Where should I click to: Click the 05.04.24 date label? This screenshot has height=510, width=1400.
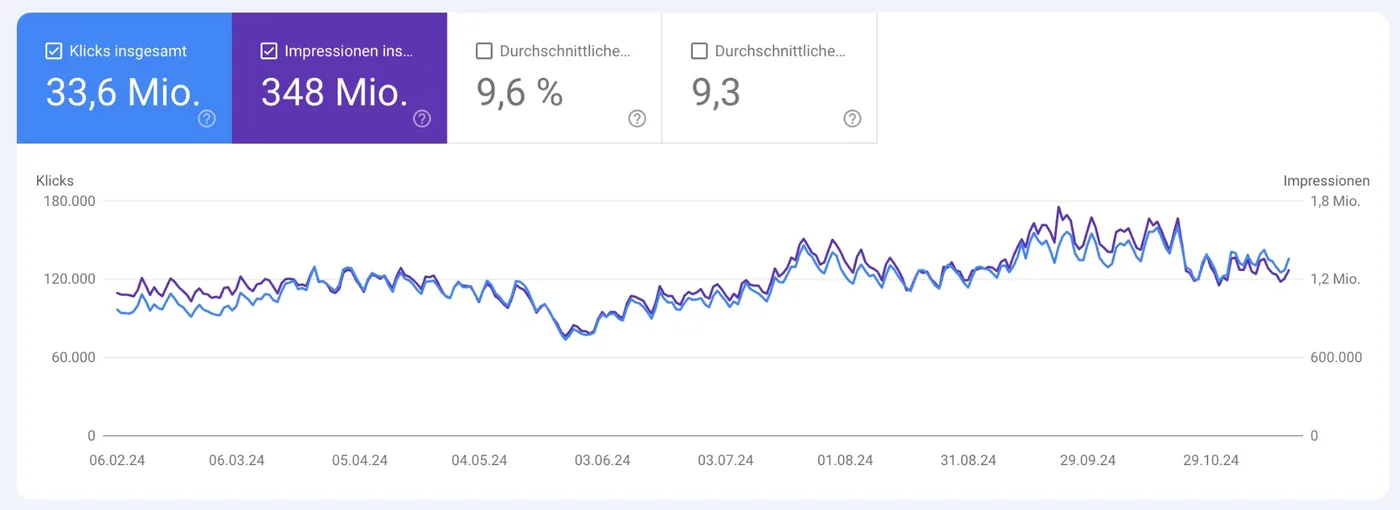point(359,461)
